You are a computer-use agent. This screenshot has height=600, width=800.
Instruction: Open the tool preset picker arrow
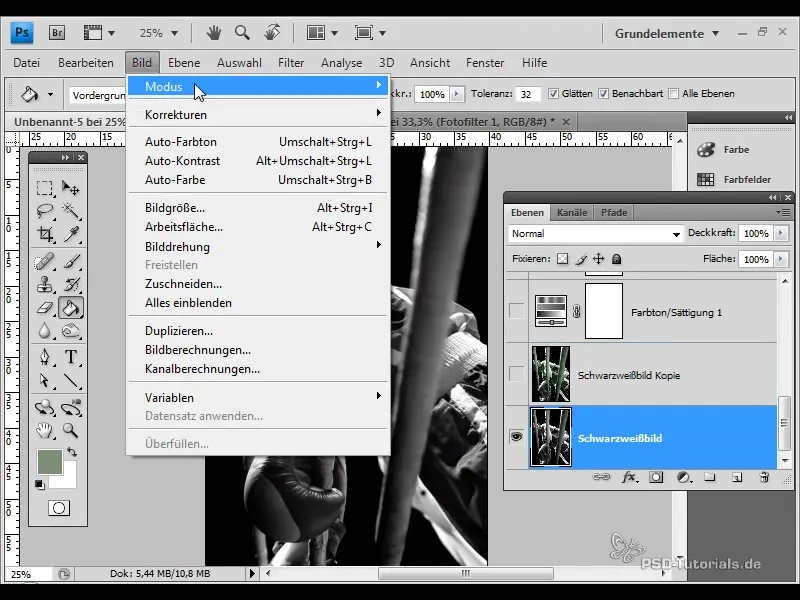(x=50, y=94)
